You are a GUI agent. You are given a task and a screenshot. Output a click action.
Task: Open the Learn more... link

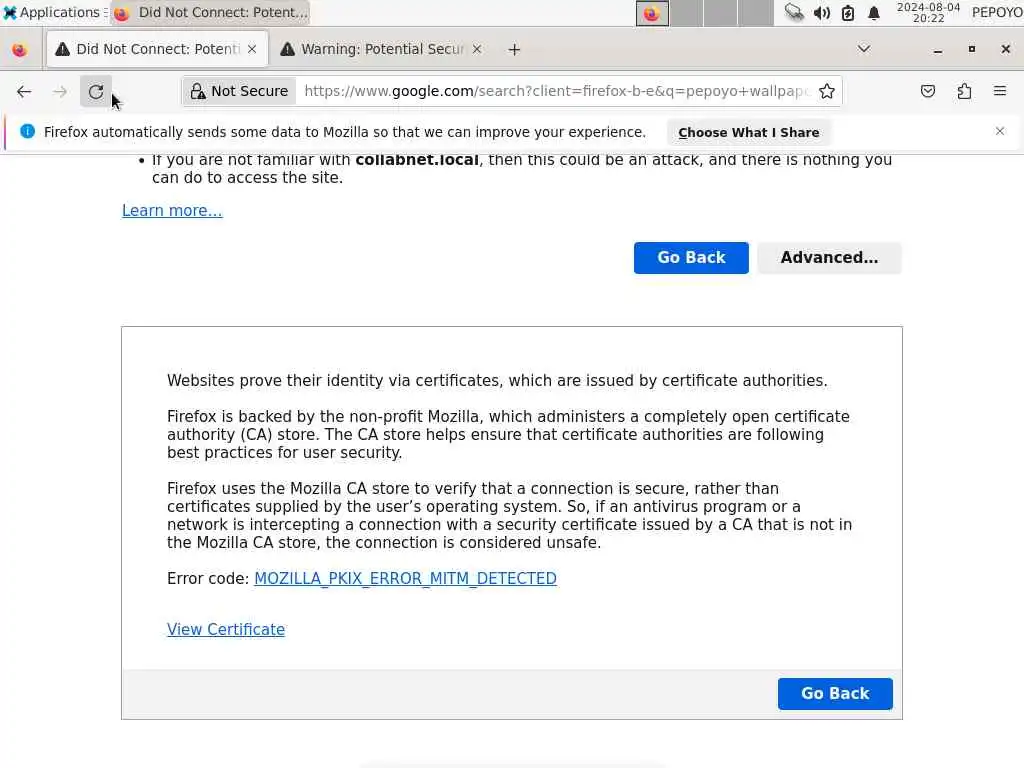(x=172, y=211)
